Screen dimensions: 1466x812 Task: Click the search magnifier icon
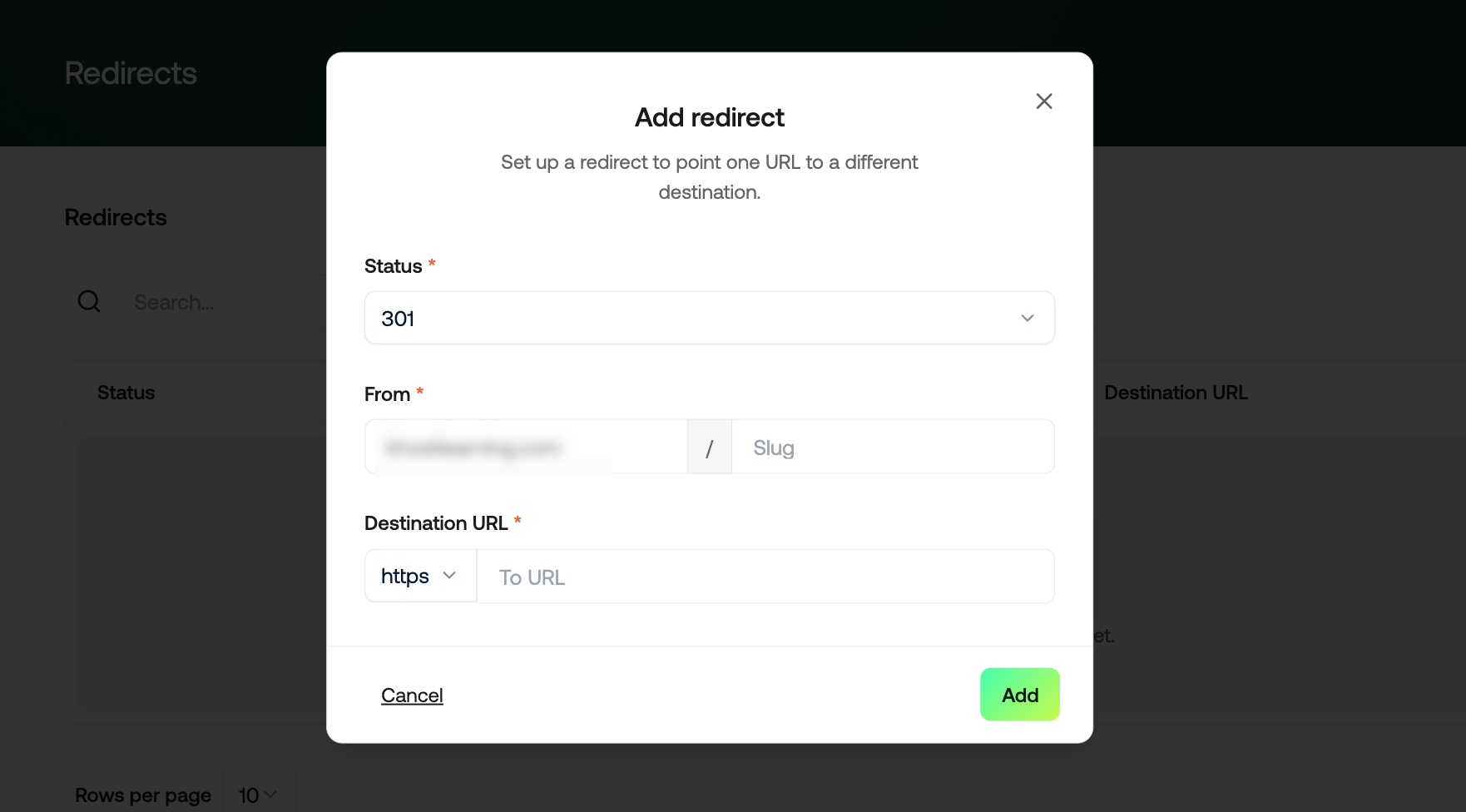89,301
